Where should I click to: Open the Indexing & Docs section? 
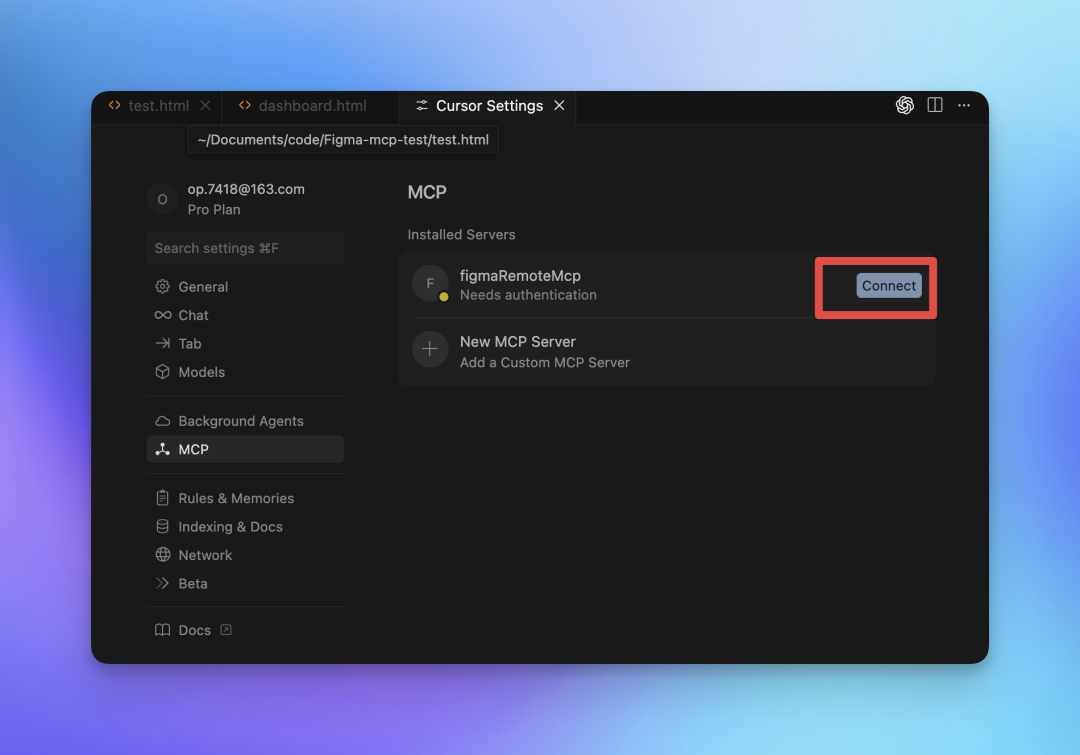[x=230, y=527]
